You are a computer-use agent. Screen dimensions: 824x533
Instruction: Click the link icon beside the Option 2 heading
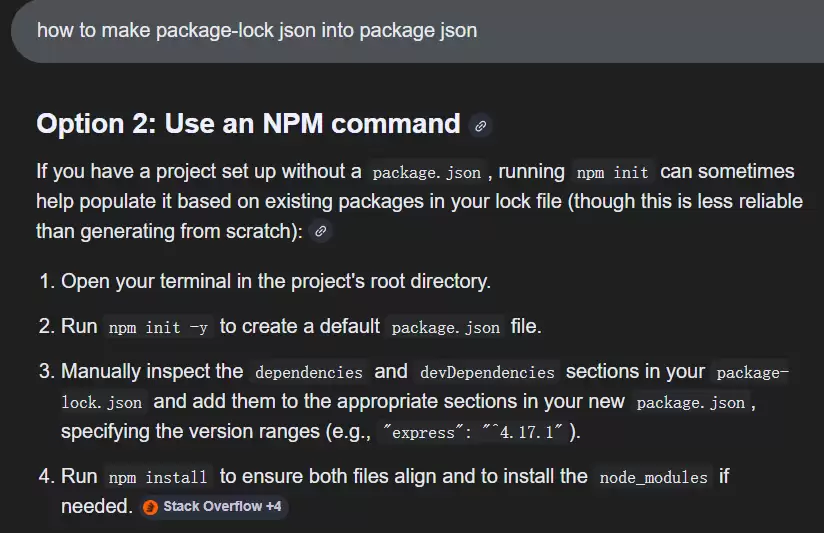(x=480, y=126)
